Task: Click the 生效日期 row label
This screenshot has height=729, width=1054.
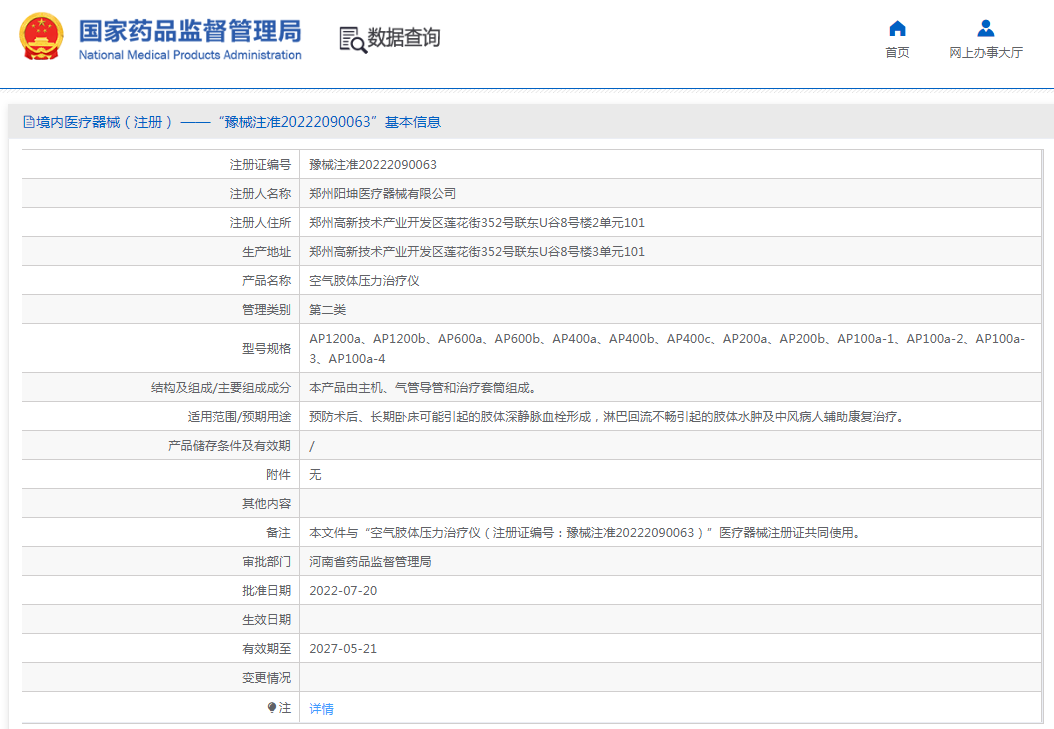Action: 266,619
